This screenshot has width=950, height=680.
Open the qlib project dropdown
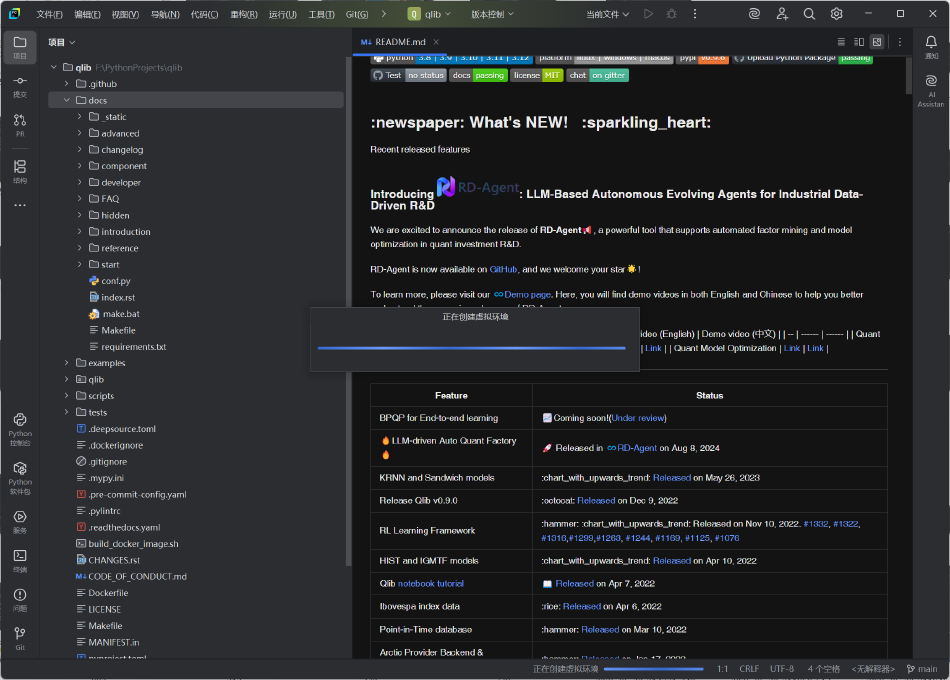[430, 14]
